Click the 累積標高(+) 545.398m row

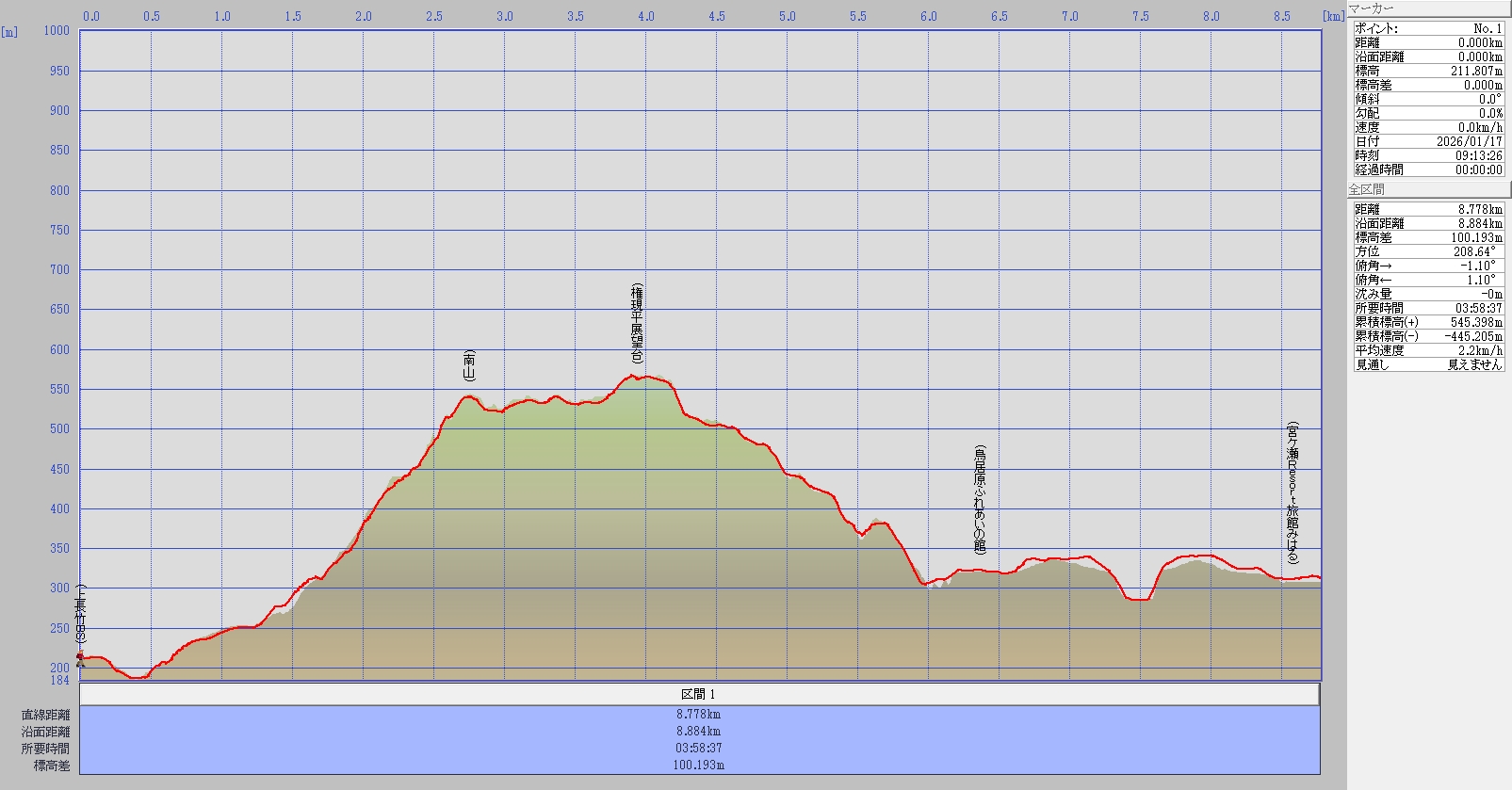1428,322
